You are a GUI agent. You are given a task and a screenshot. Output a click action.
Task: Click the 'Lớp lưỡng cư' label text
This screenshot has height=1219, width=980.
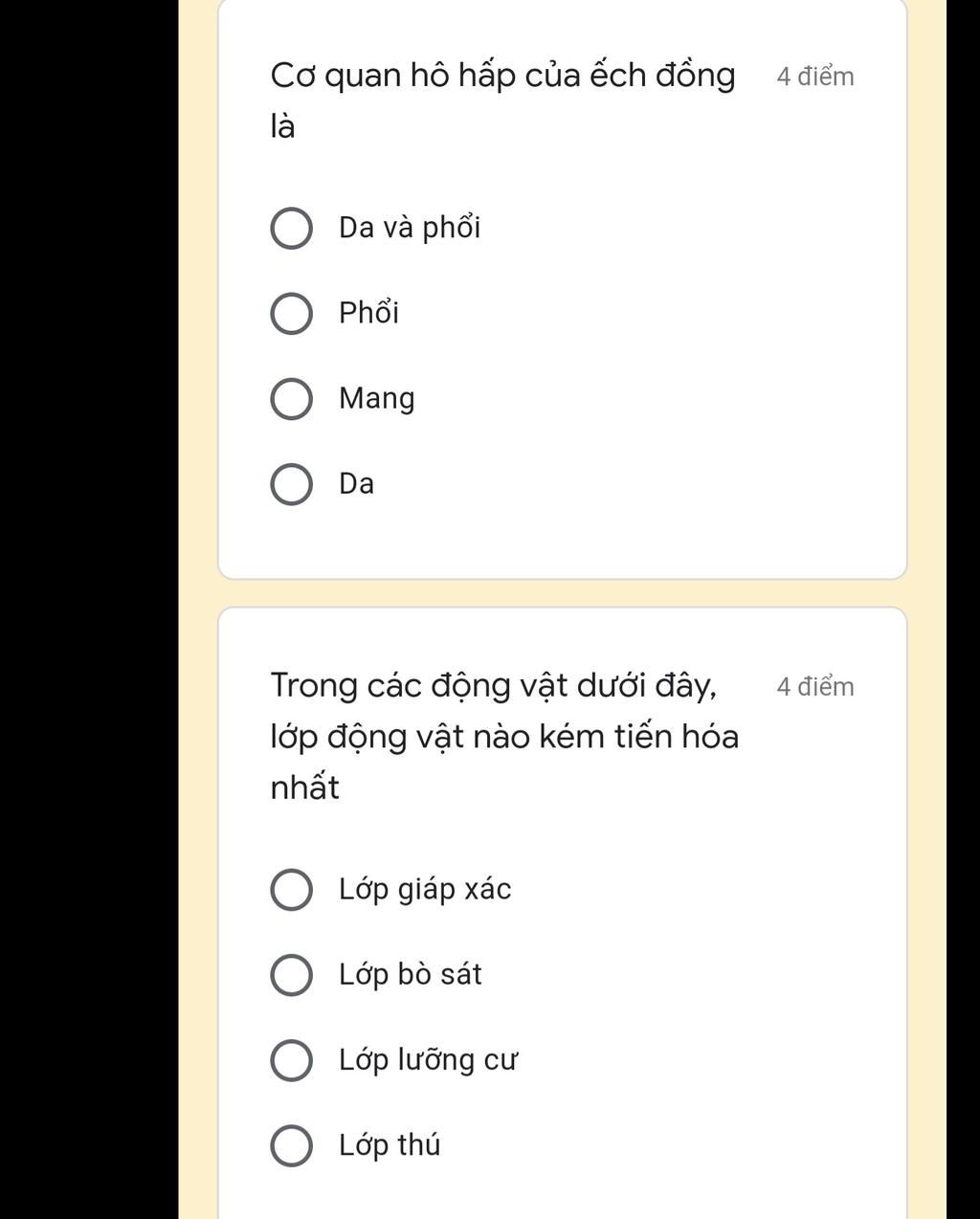(x=428, y=1061)
